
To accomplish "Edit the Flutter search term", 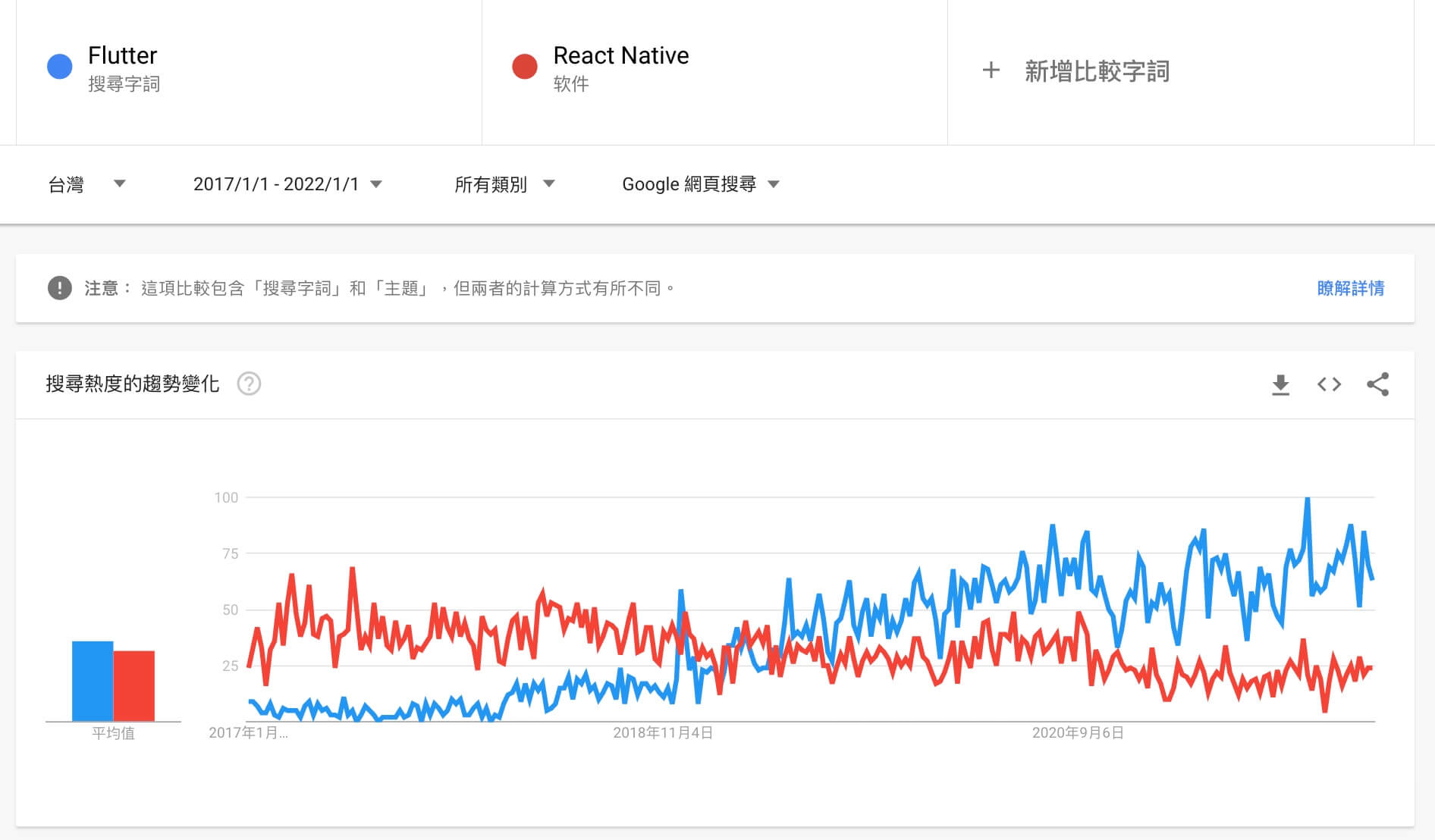I will click(123, 56).
